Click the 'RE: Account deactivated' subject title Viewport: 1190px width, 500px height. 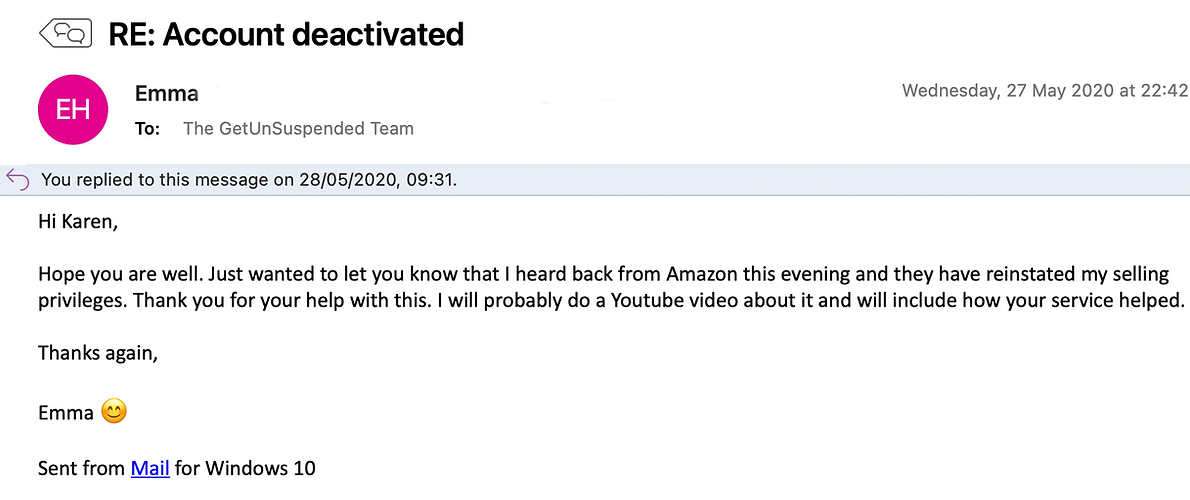[286, 34]
